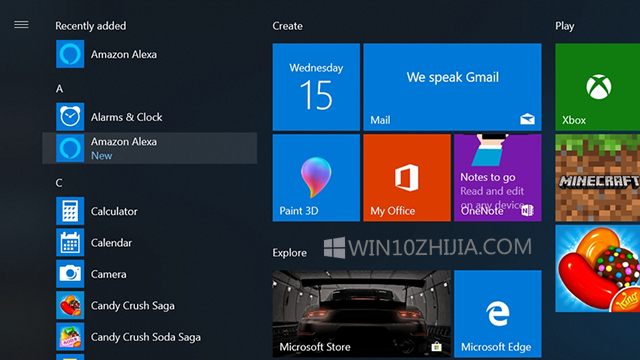The image size is (640, 360).
Task: Click the New label under Amazon Alexa
Action: tap(102, 156)
